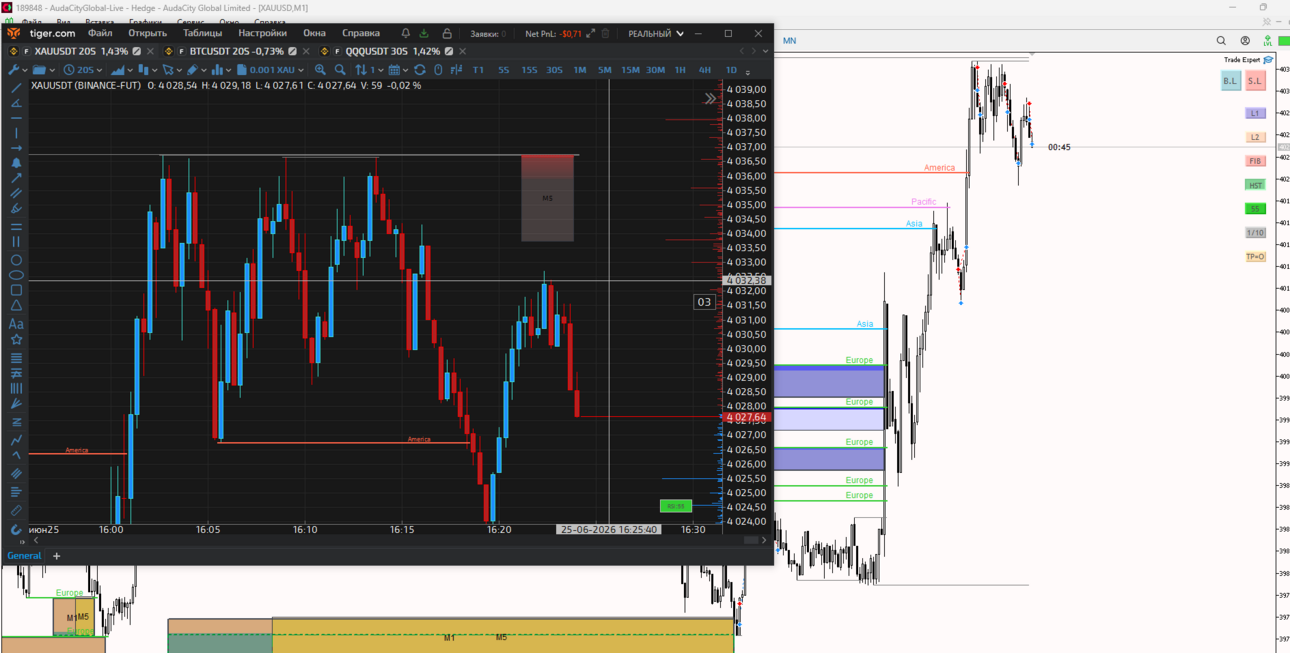This screenshot has height=653, width=1290.
Task: Toggle the FIB button
Action: pyautogui.click(x=1255, y=161)
